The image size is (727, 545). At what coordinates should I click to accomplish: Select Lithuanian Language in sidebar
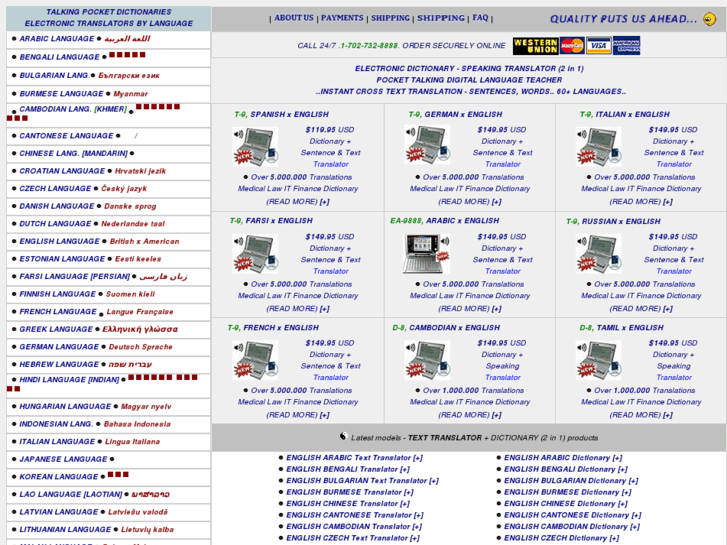[65, 530]
